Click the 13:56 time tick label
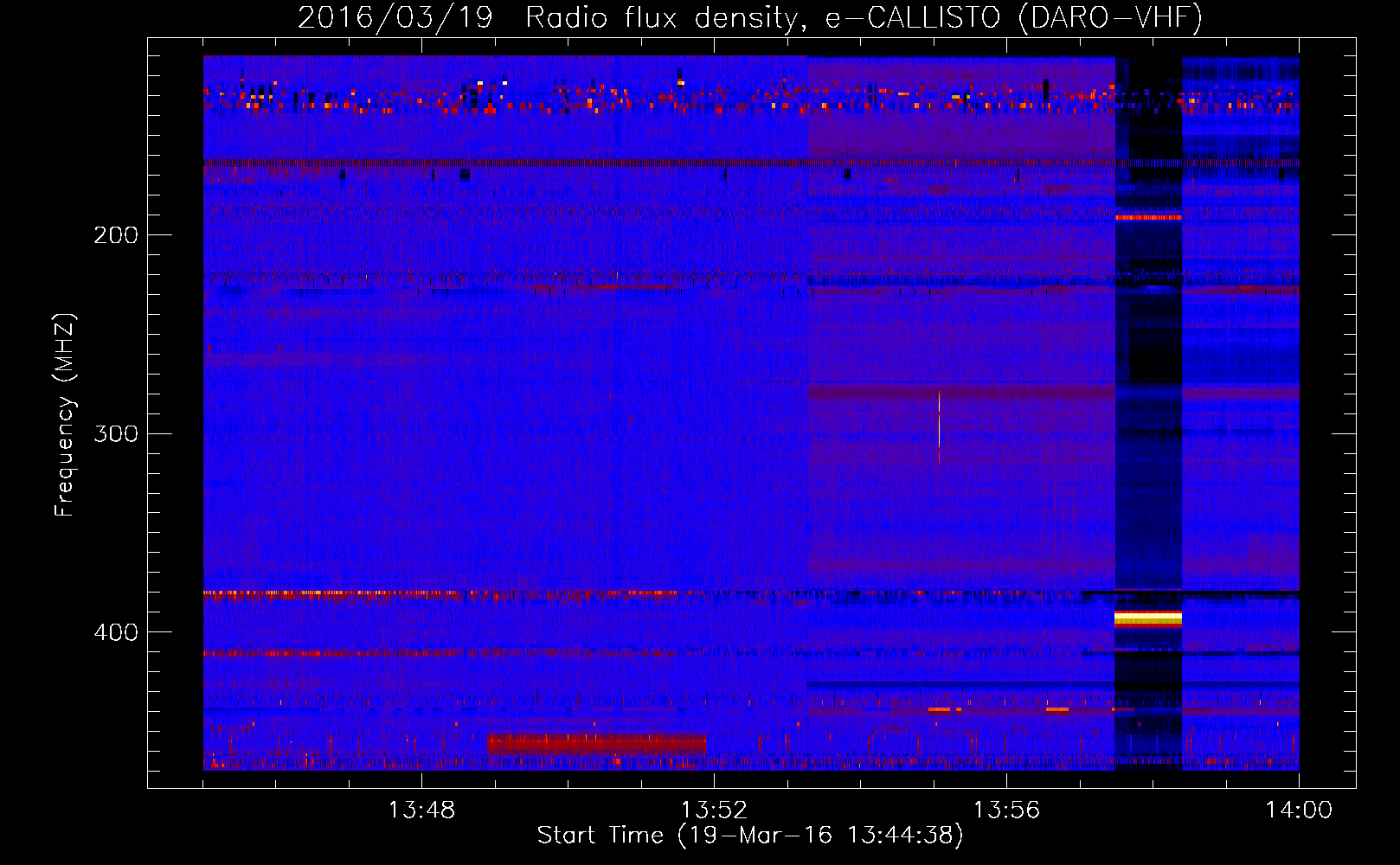This screenshot has height=865, width=1400. [x=1006, y=810]
